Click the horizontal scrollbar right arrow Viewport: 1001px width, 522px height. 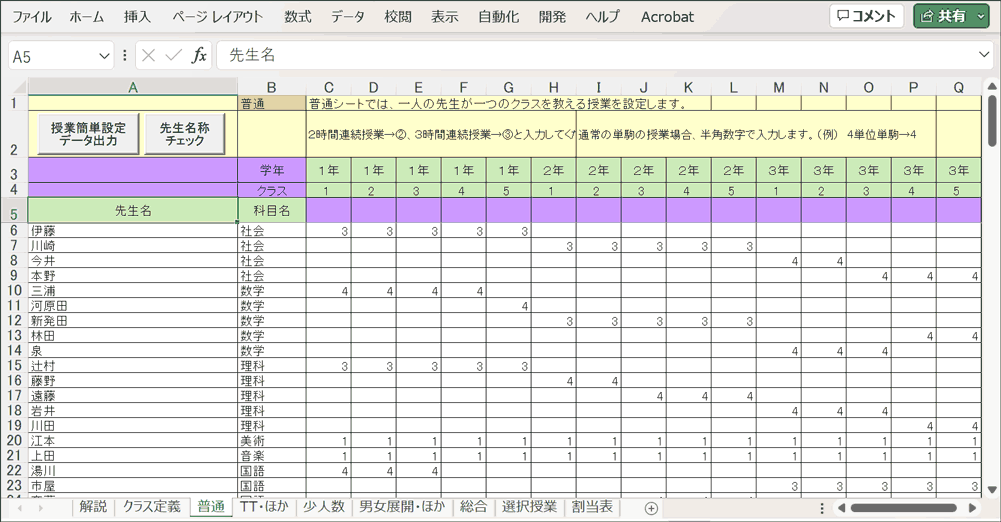click(972, 508)
